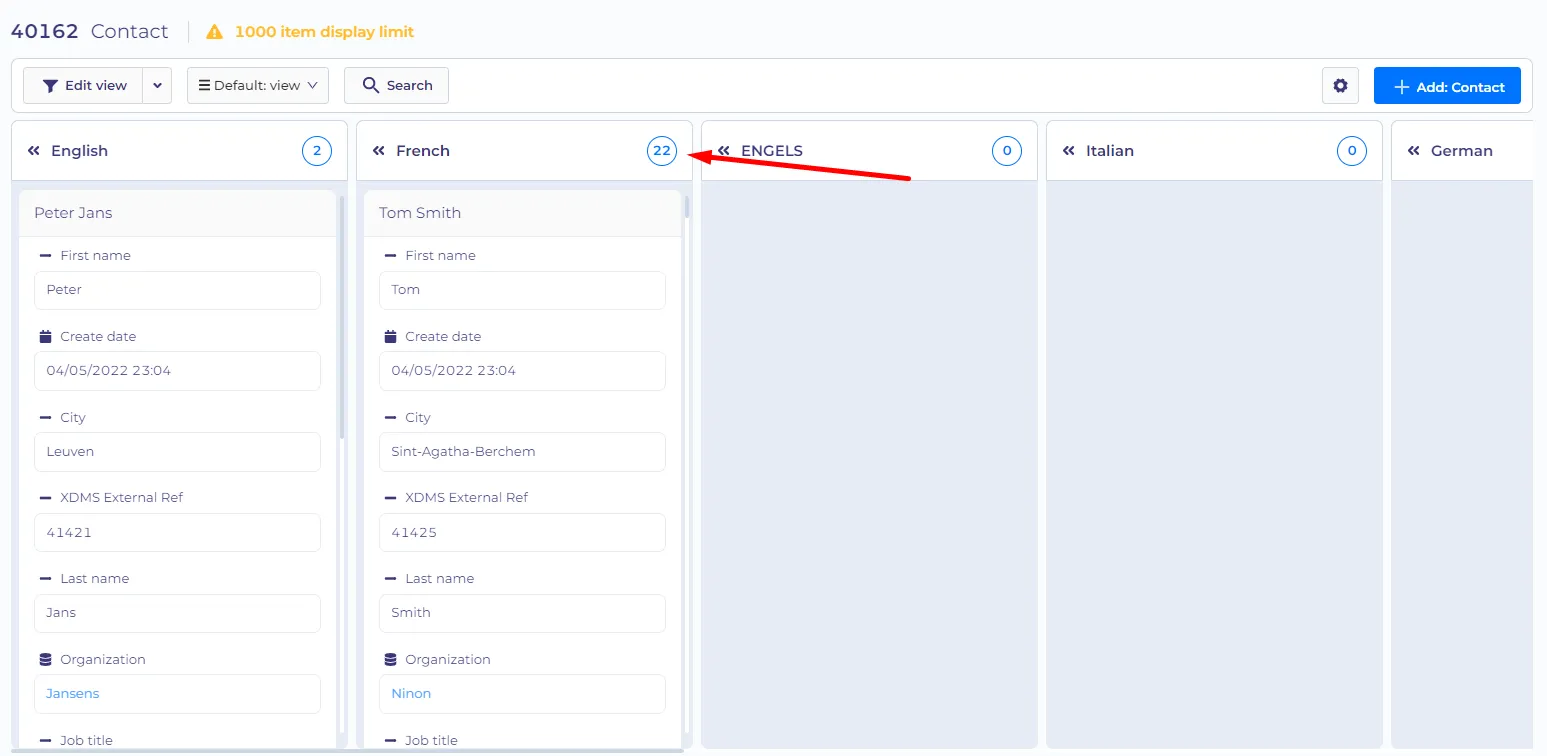
Task: Click the warning triangle icon for display limit
Action: 214,32
